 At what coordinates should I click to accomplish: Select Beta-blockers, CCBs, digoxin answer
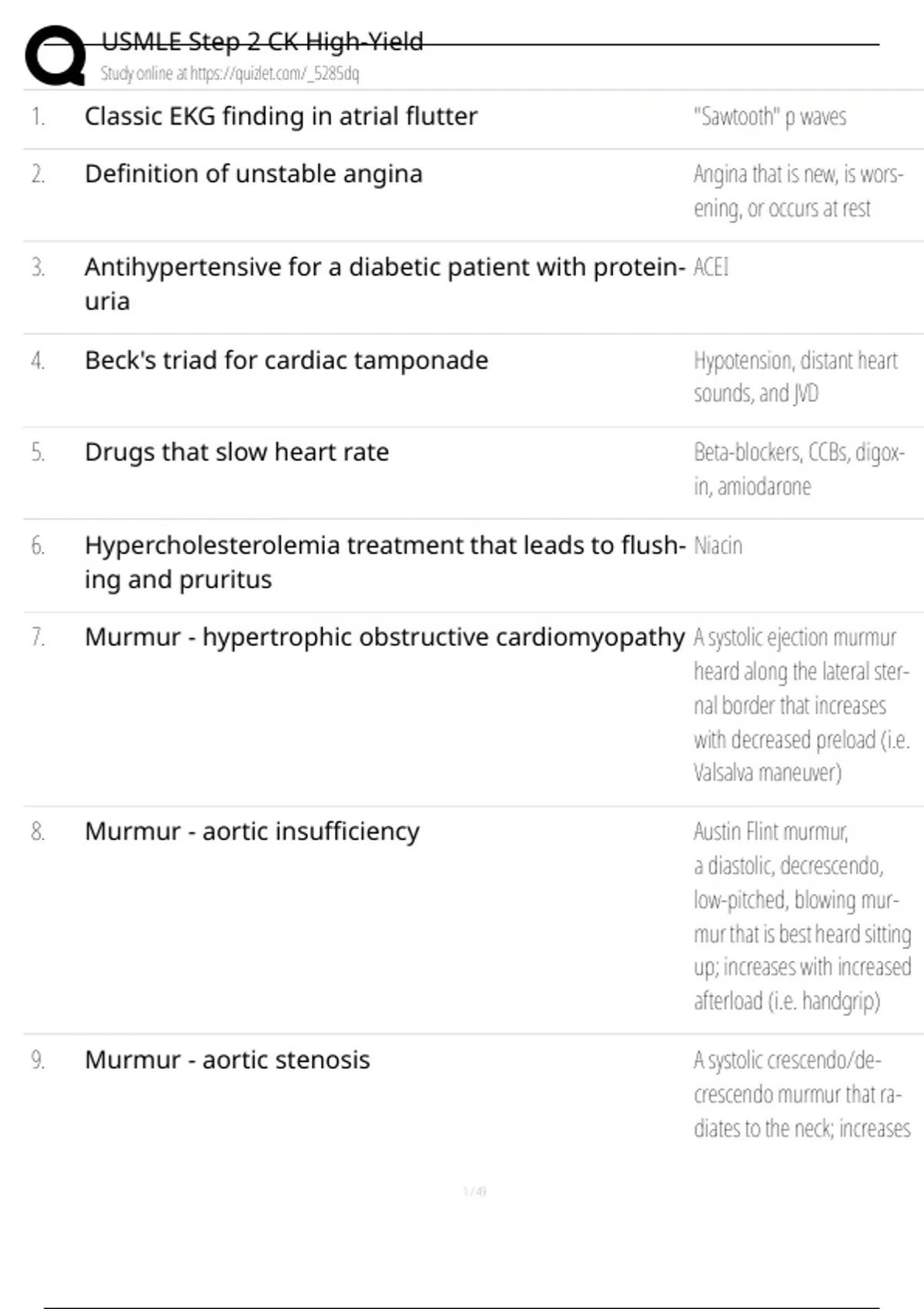click(799, 469)
